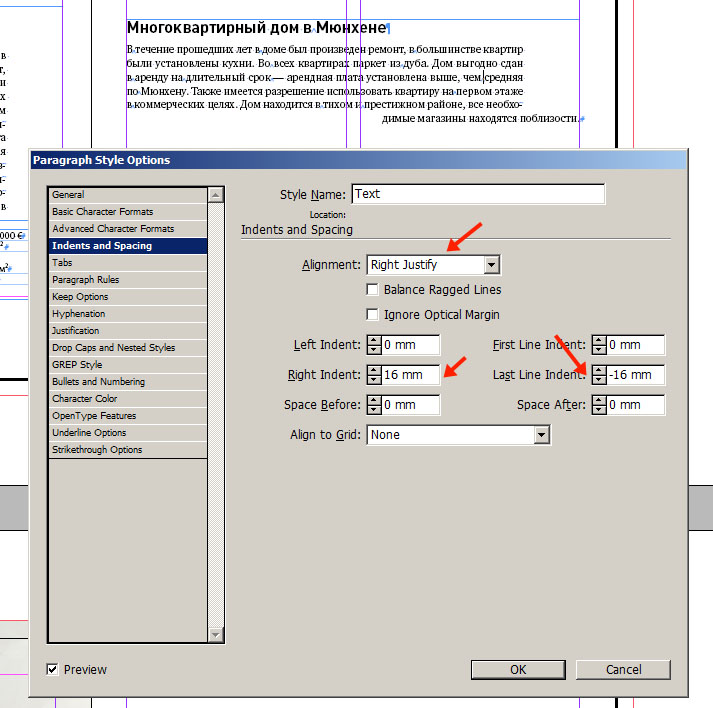
Task: Select Basic Character Formats category
Action: pos(128,212)
